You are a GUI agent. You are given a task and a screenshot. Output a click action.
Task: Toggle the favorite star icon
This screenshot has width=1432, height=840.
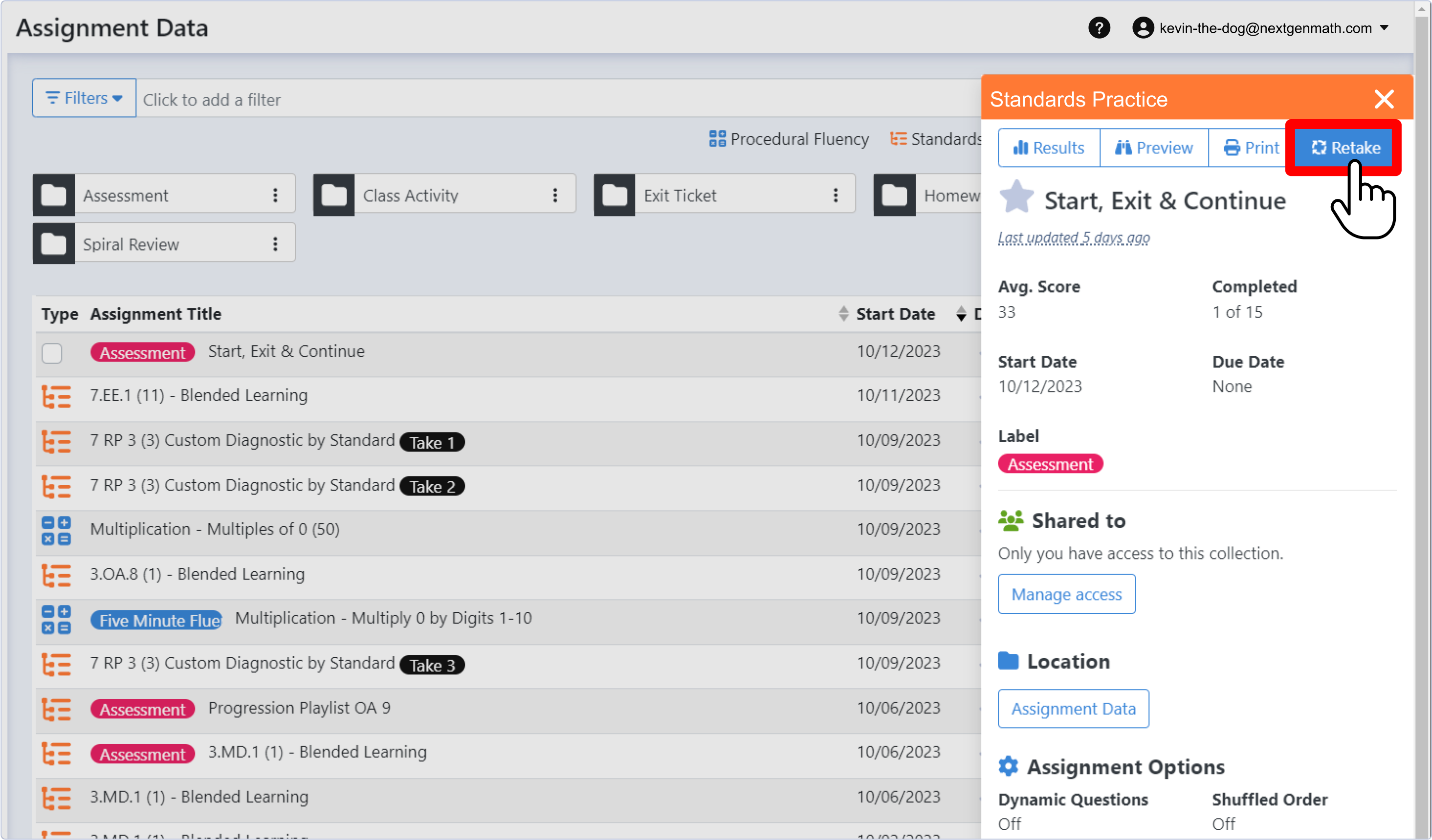1016,196
